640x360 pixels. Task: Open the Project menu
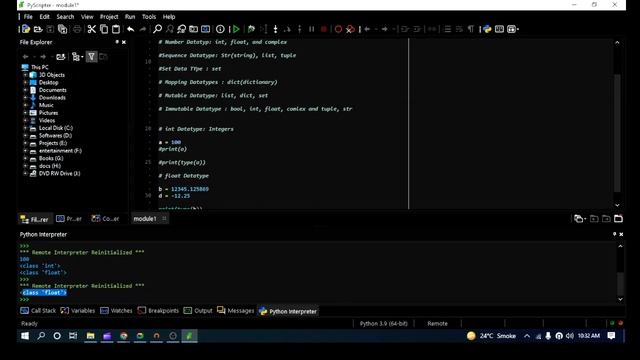(x=109, y=17)
